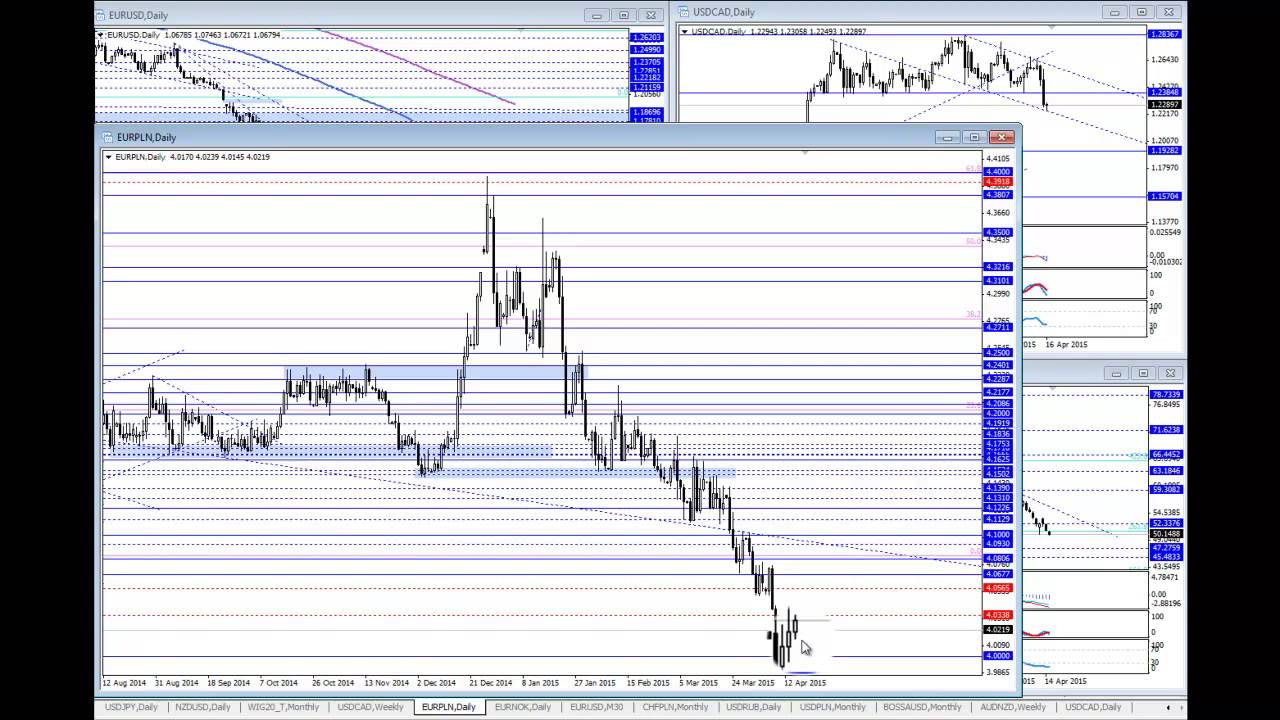Switch to USDPLN,Monthly tab
Screen dimensions: 1280x720
(x=832, y=707)
